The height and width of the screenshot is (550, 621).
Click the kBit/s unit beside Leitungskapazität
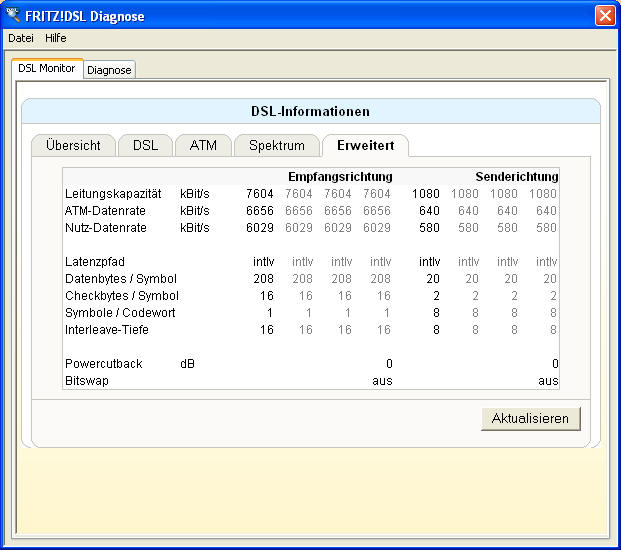tap(194, 194)
